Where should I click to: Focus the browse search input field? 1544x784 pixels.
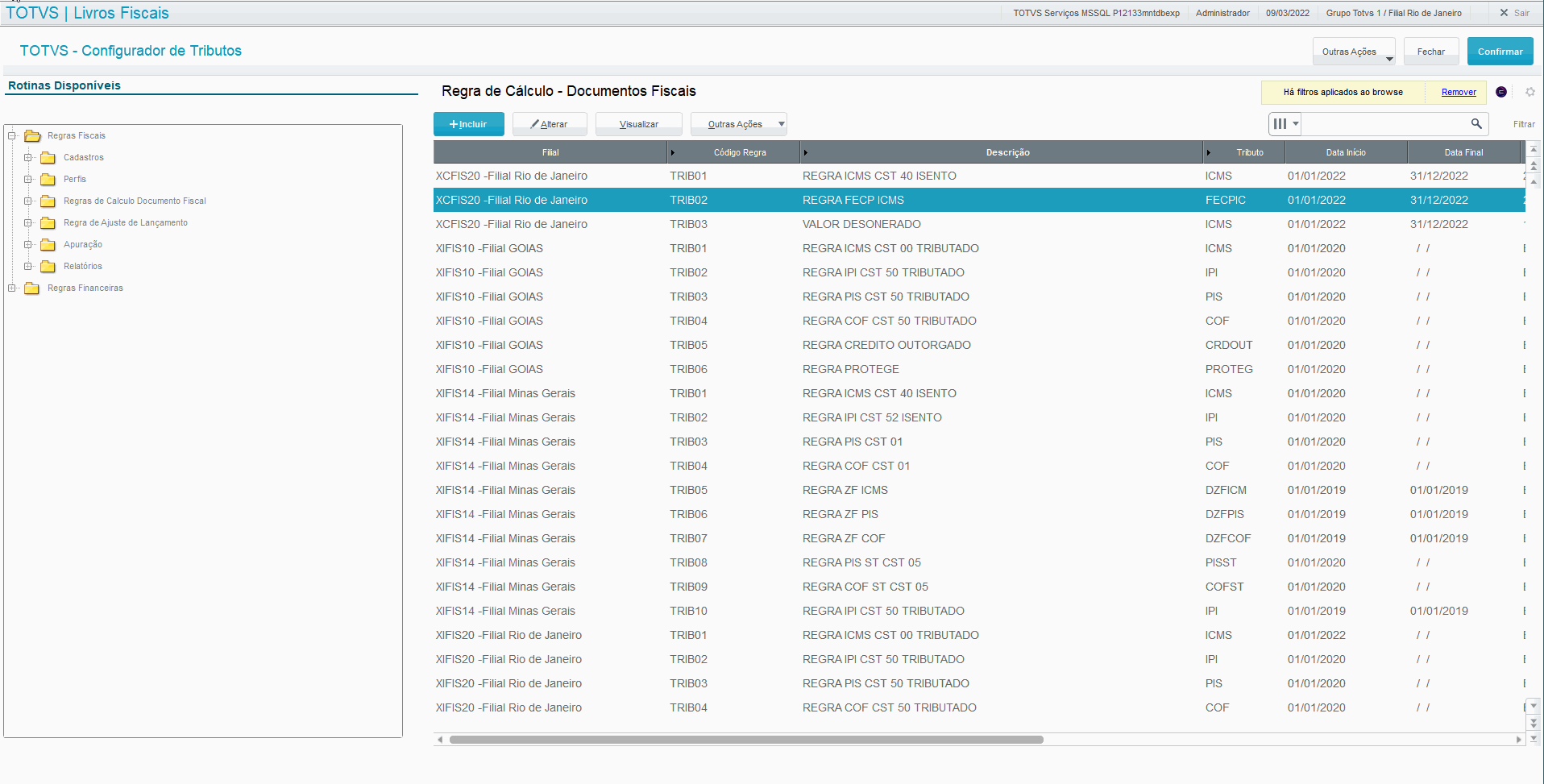click(1384, 123)
